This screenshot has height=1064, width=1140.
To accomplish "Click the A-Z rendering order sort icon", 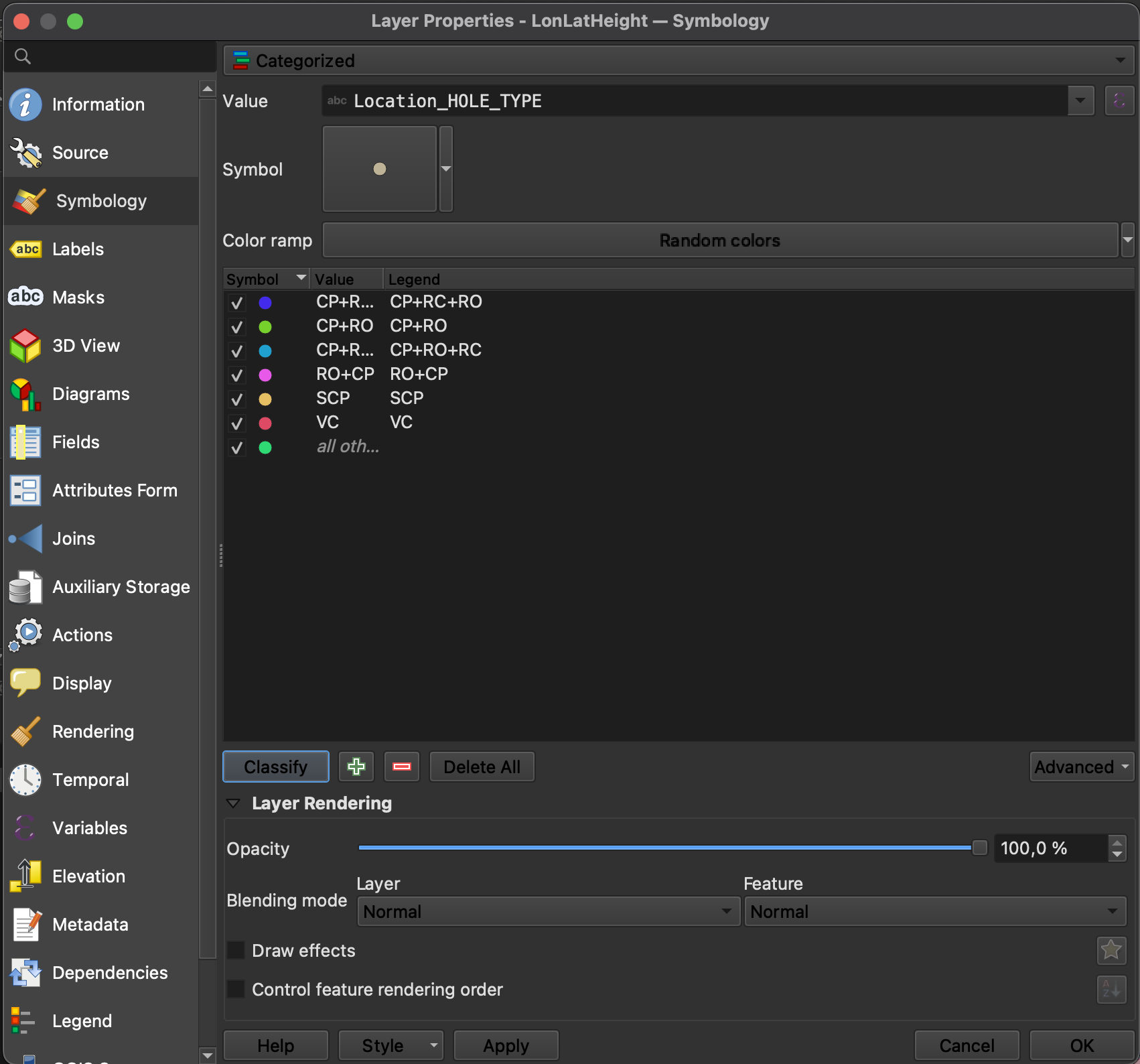I will pyautogui.click(x=1111, y=990).
